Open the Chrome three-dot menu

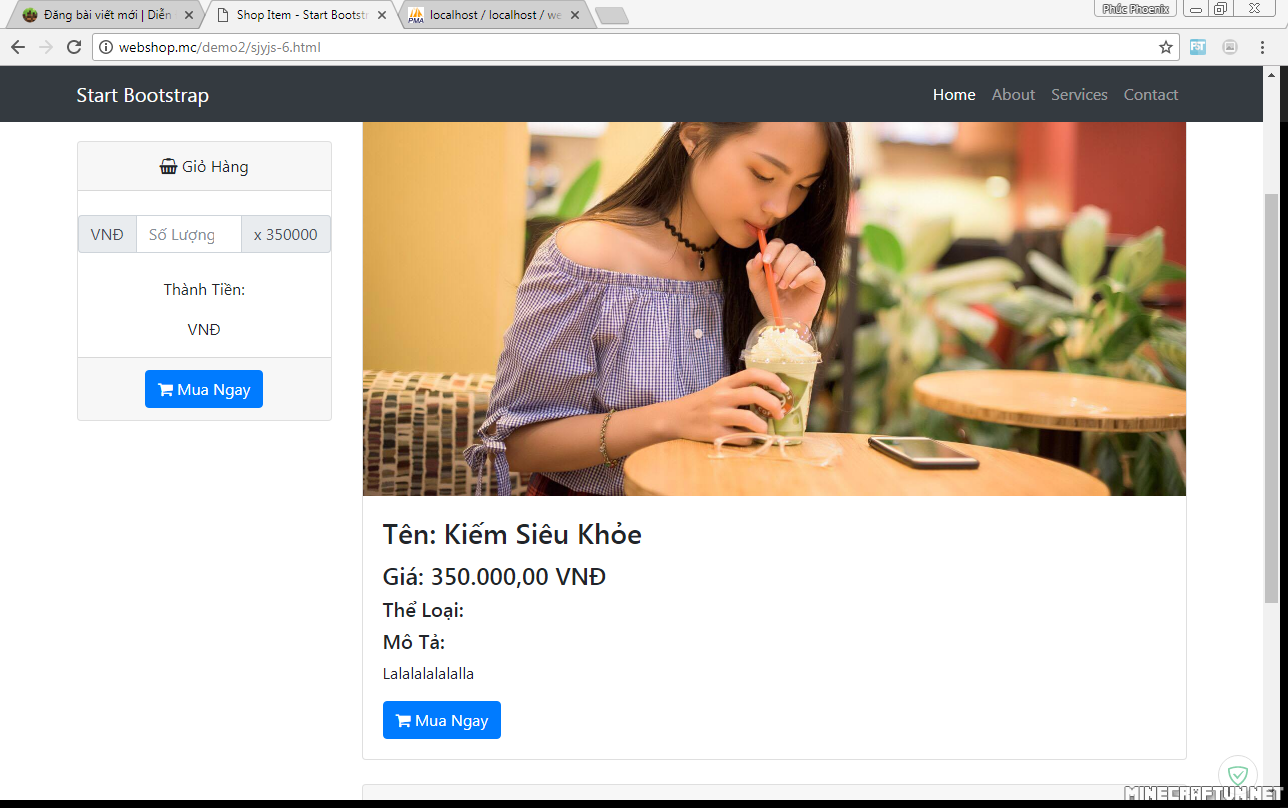pyautogui.click(x=1263, y=47)
